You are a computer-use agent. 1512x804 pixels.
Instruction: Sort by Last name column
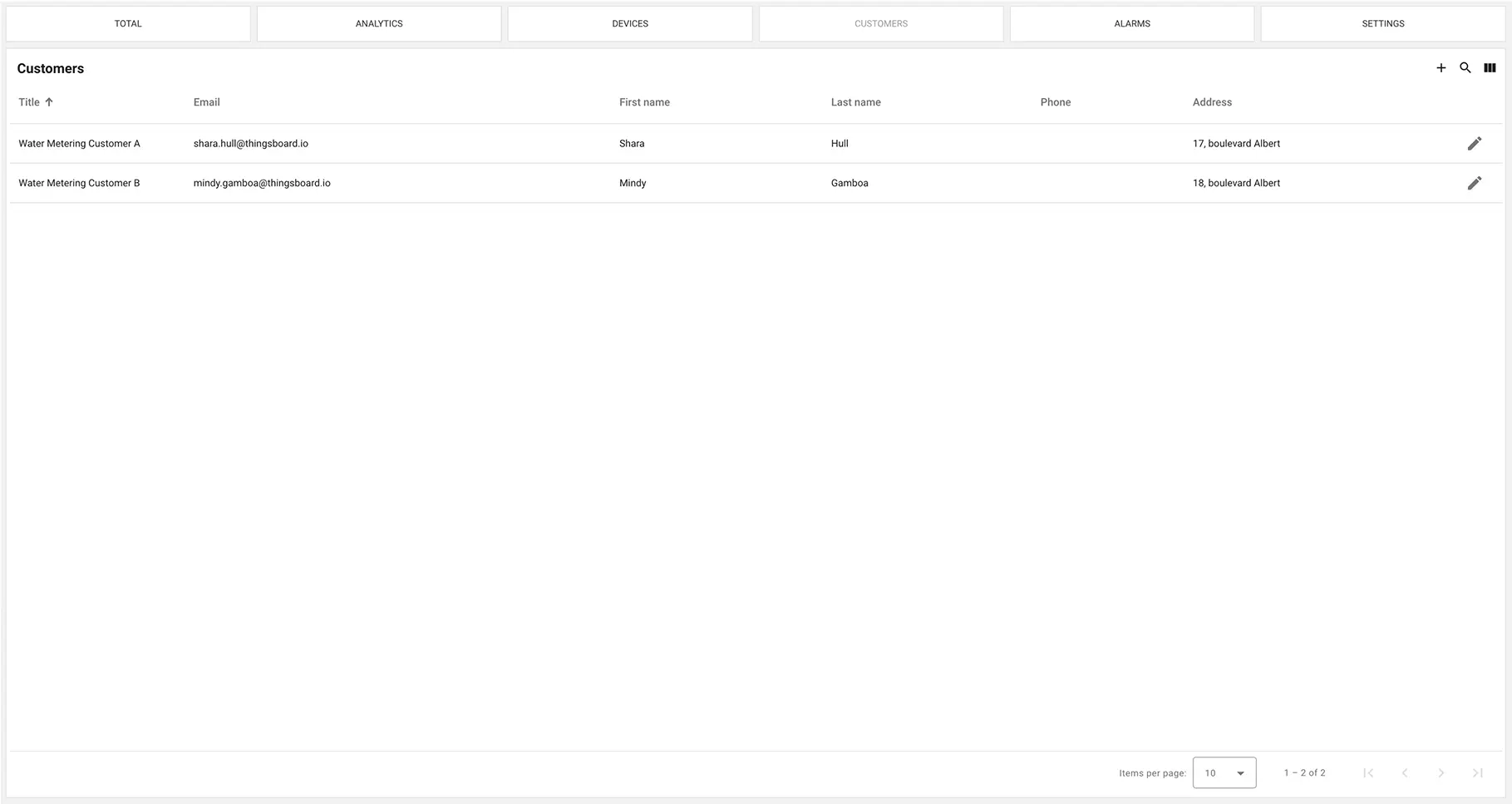[855, 102]
